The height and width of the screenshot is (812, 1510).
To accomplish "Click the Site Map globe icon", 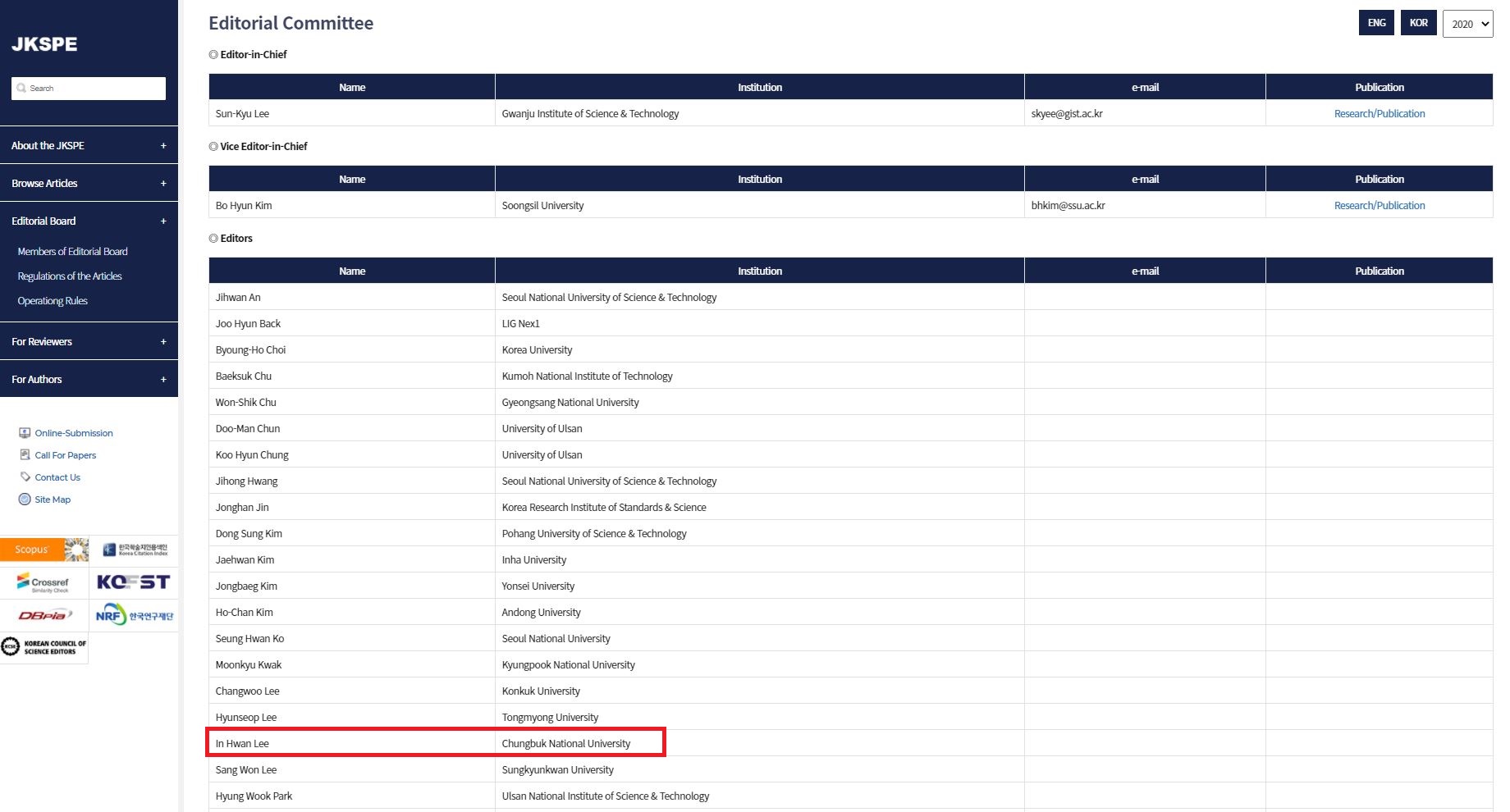I will click(25, 499).
